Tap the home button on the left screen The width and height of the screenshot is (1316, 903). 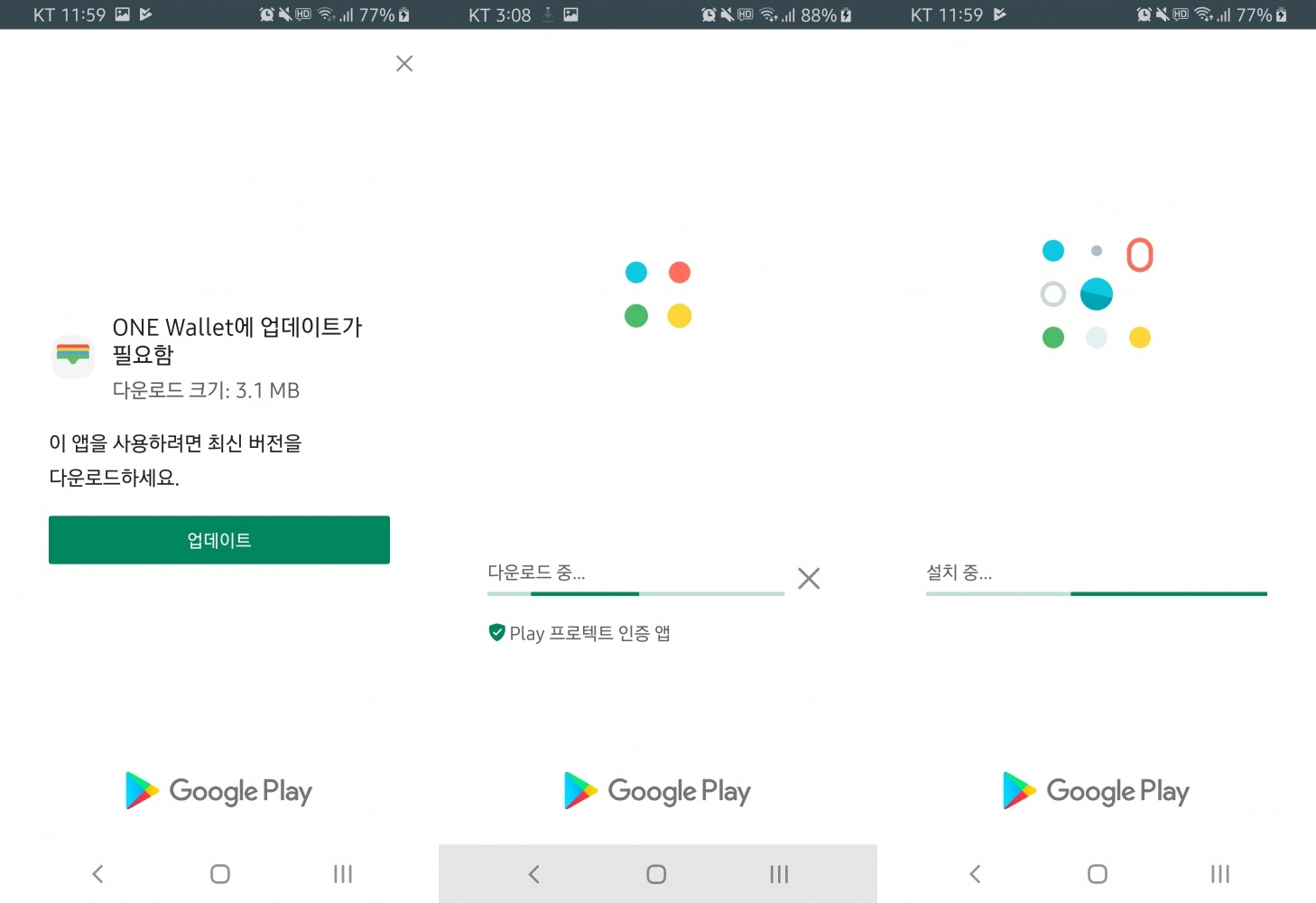click(x=220, y=874)
